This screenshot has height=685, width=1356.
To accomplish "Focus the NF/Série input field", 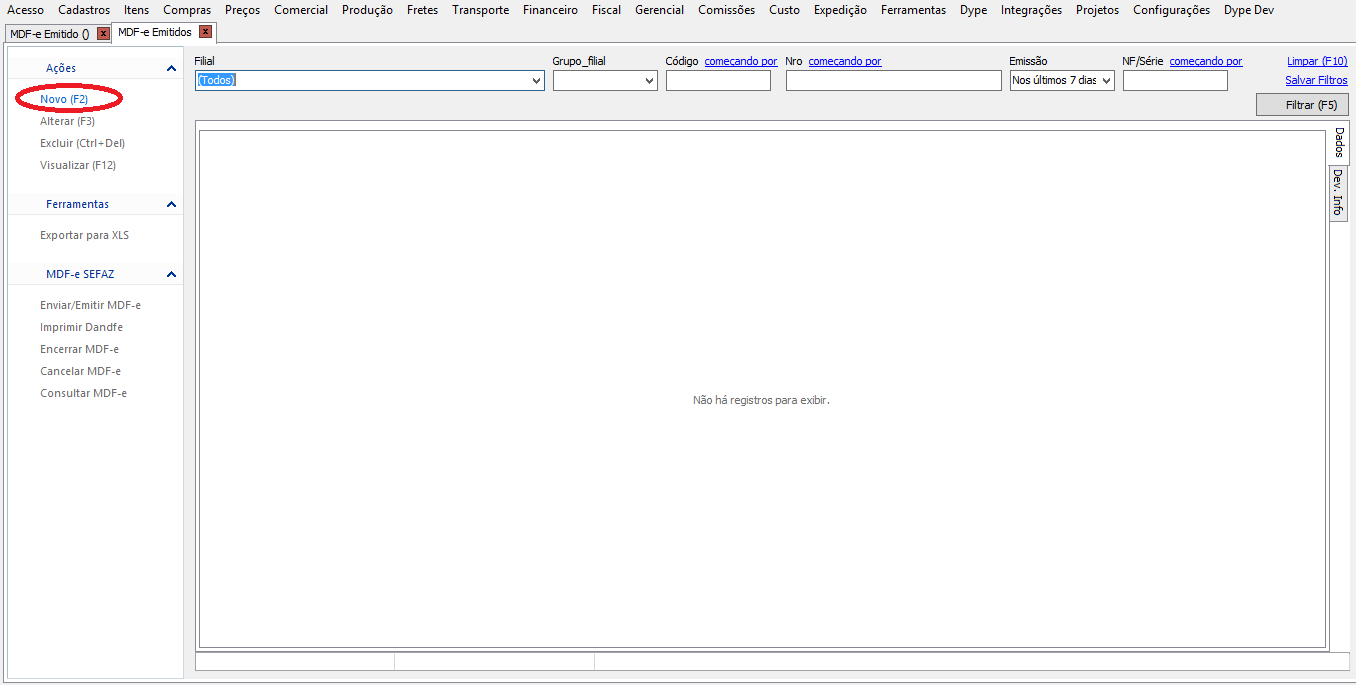I will pyautogui.click(x=1175, y=80).
